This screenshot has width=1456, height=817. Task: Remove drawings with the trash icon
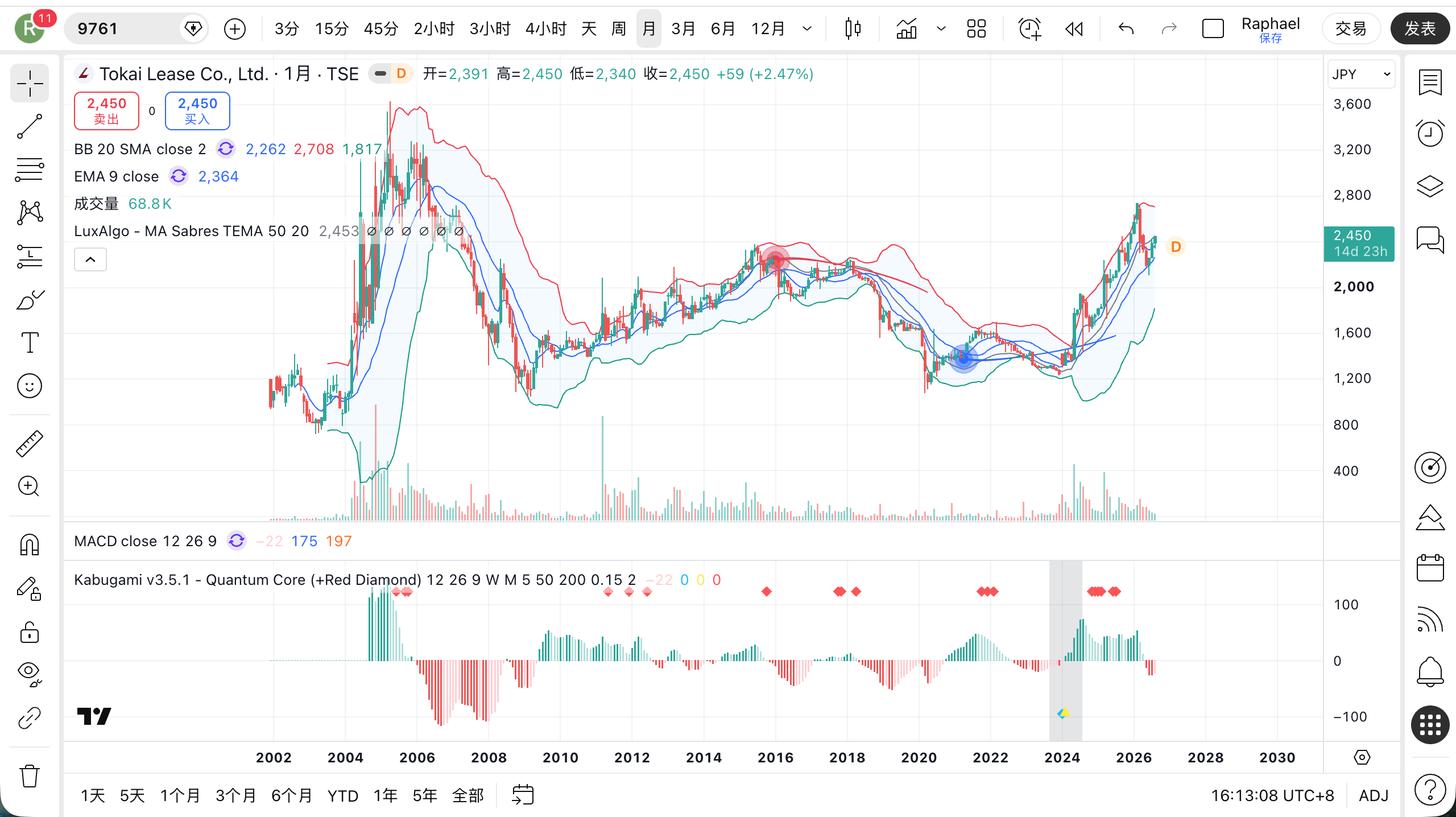pyautogui.click(x=30, y=776)
